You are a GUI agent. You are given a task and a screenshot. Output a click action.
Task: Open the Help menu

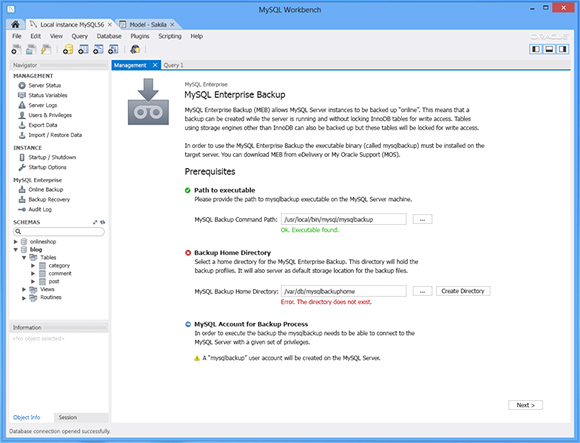click(196, 36)
